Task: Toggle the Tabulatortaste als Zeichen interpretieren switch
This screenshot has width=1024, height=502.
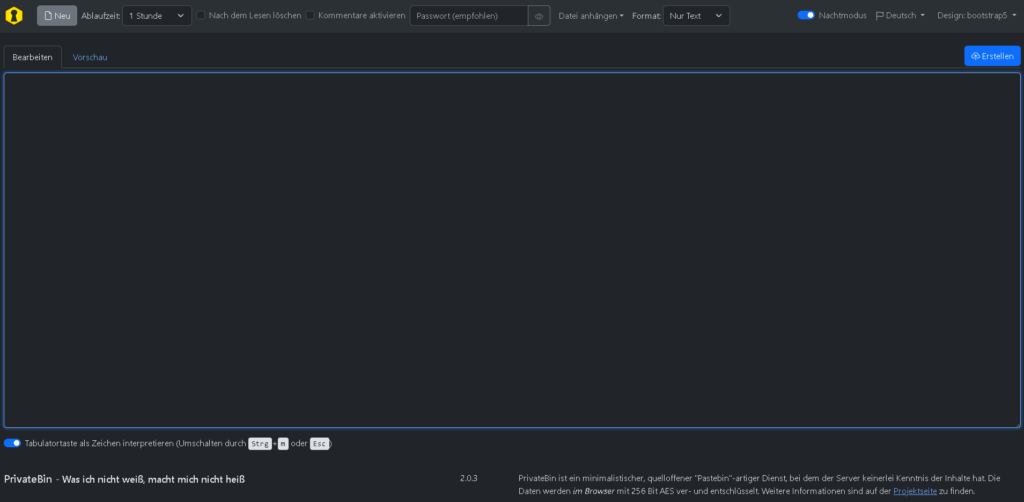Action: pos(12,443)
